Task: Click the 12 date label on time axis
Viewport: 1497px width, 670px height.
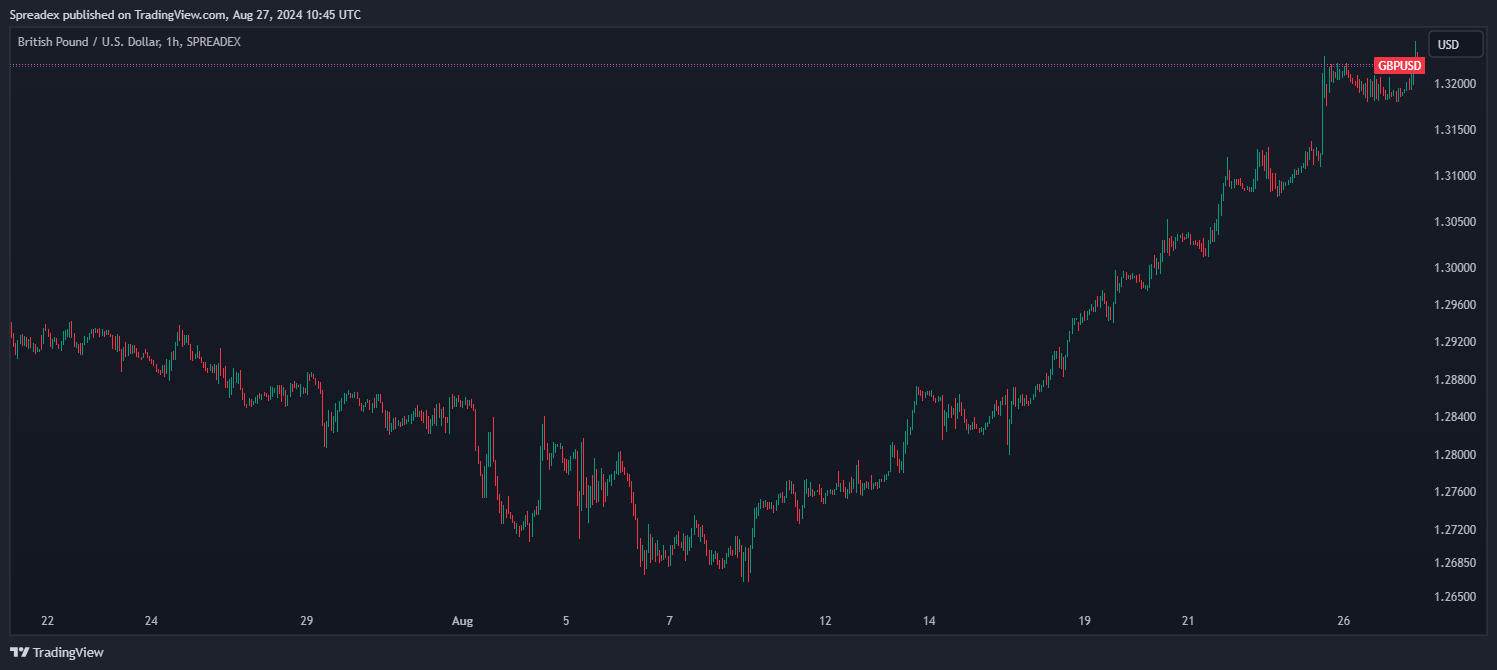Action: pyautogui.click(x=825, y=621)
